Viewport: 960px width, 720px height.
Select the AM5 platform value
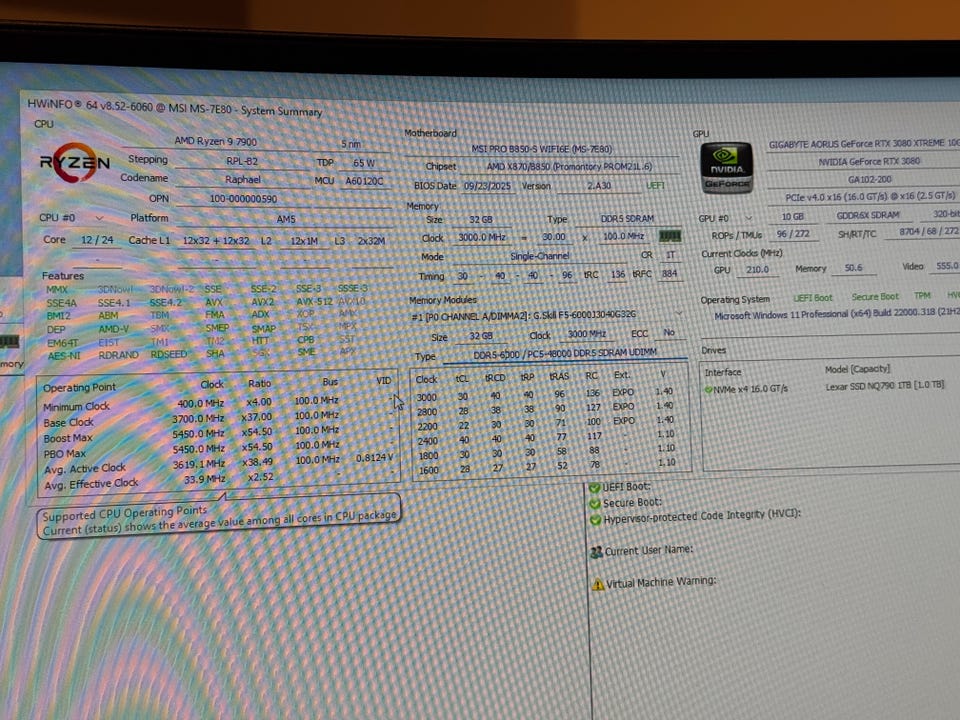click(x=285, y=219)
